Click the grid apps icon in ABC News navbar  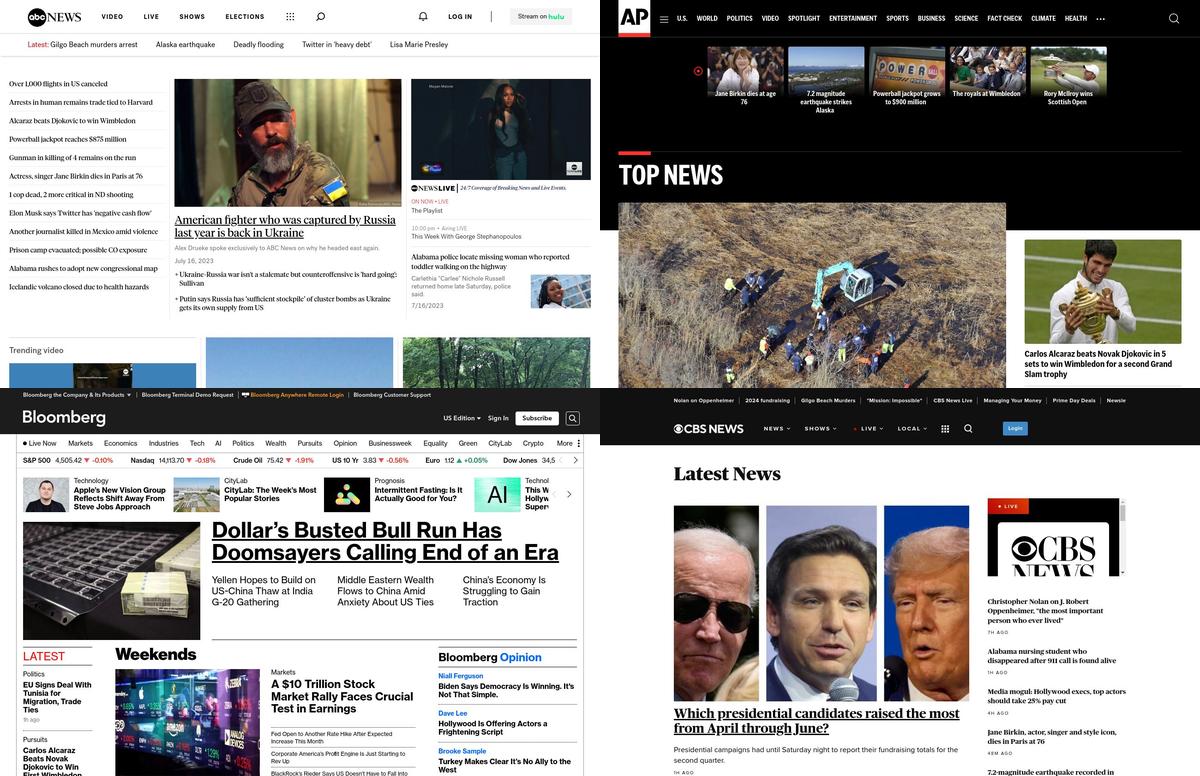[290, 17]
